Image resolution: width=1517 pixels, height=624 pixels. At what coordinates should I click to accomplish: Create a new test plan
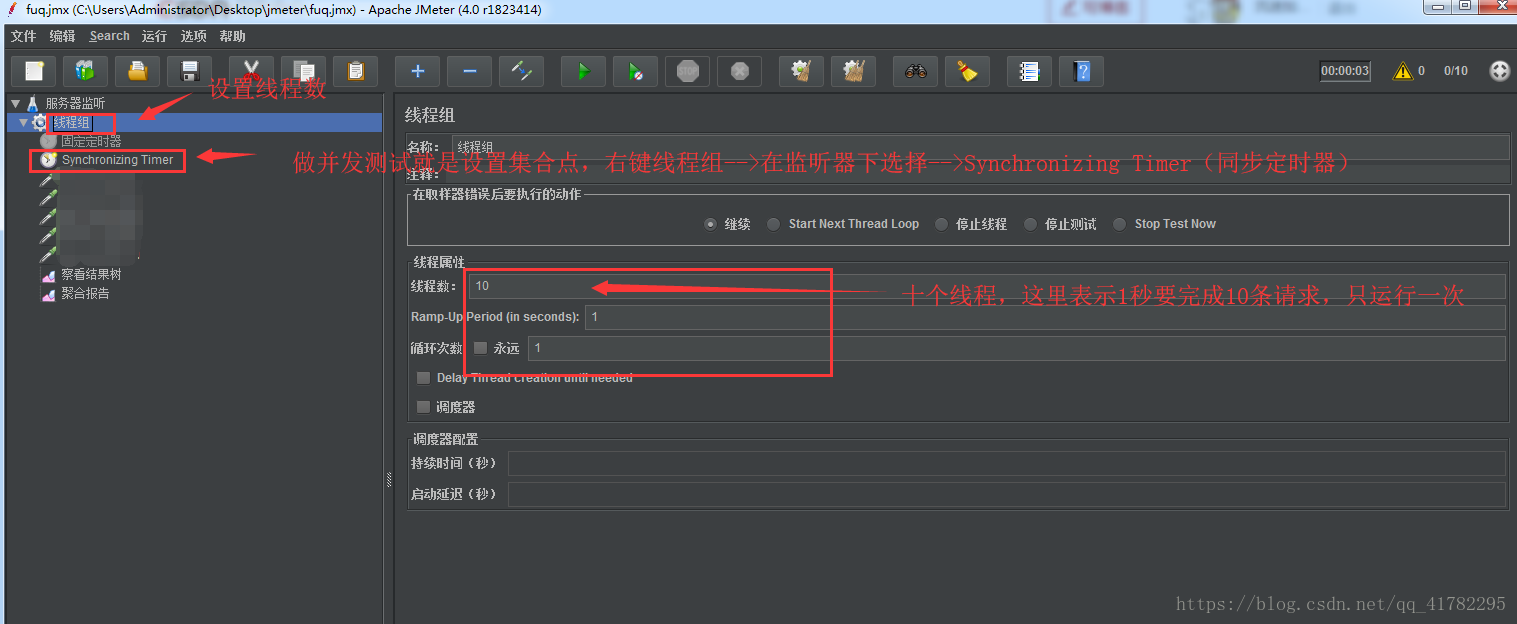[34, 71]
